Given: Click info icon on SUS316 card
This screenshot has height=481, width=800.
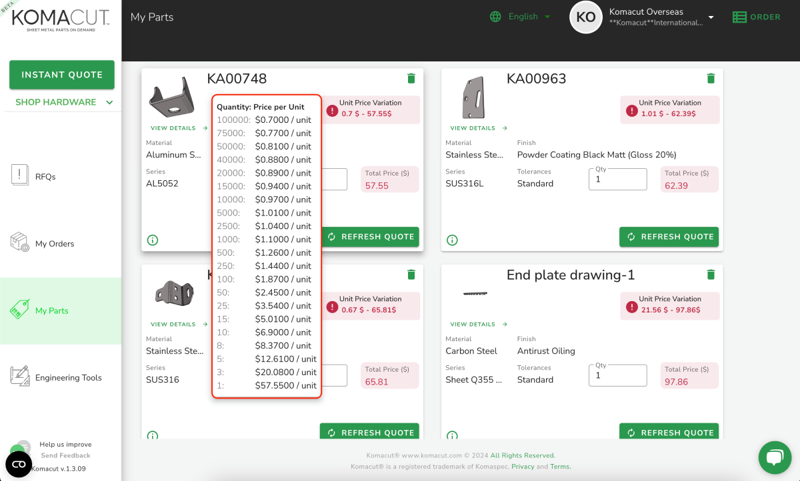Looking at the screenshot, I should [153, 435].
